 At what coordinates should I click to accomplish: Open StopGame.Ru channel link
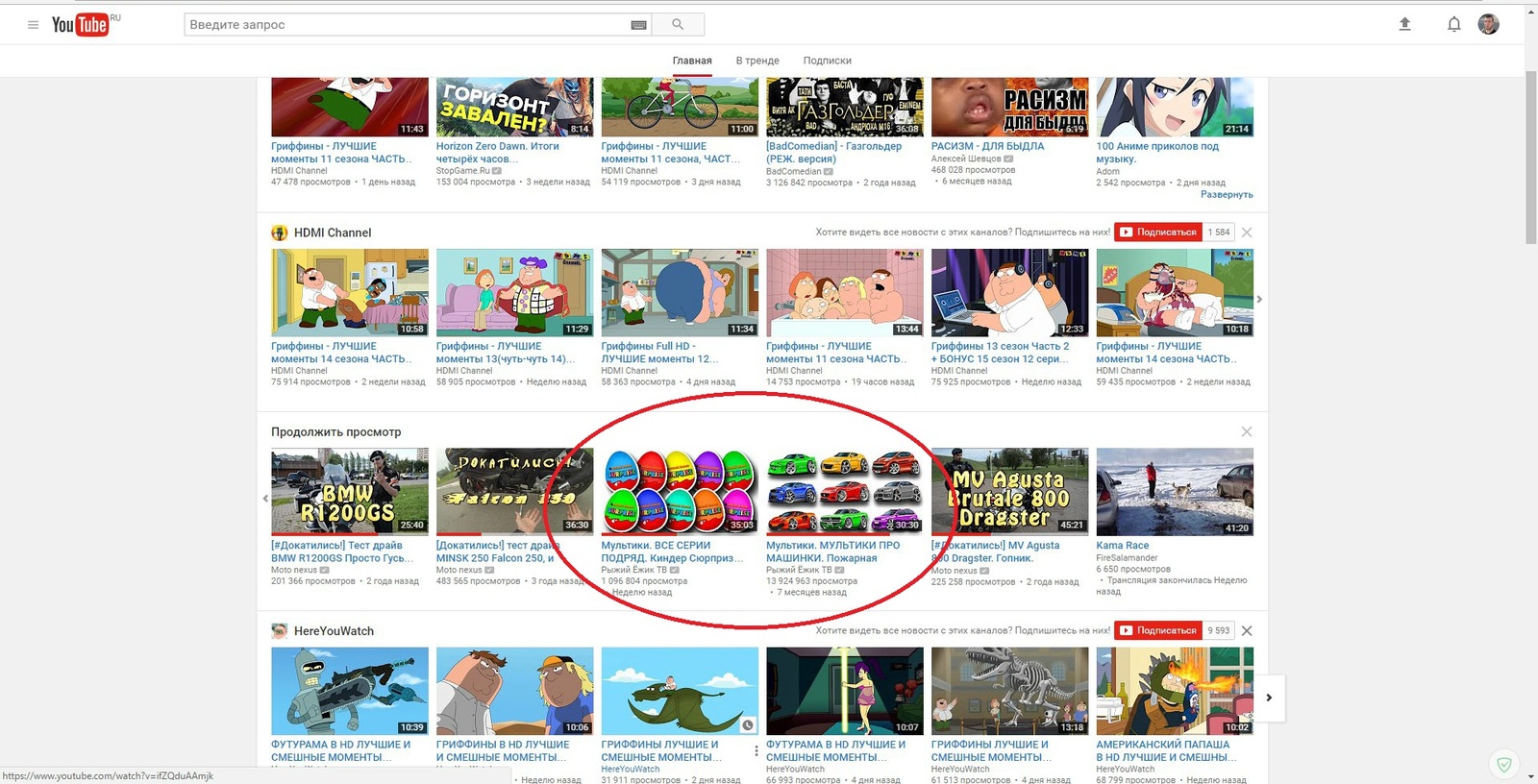462,171
